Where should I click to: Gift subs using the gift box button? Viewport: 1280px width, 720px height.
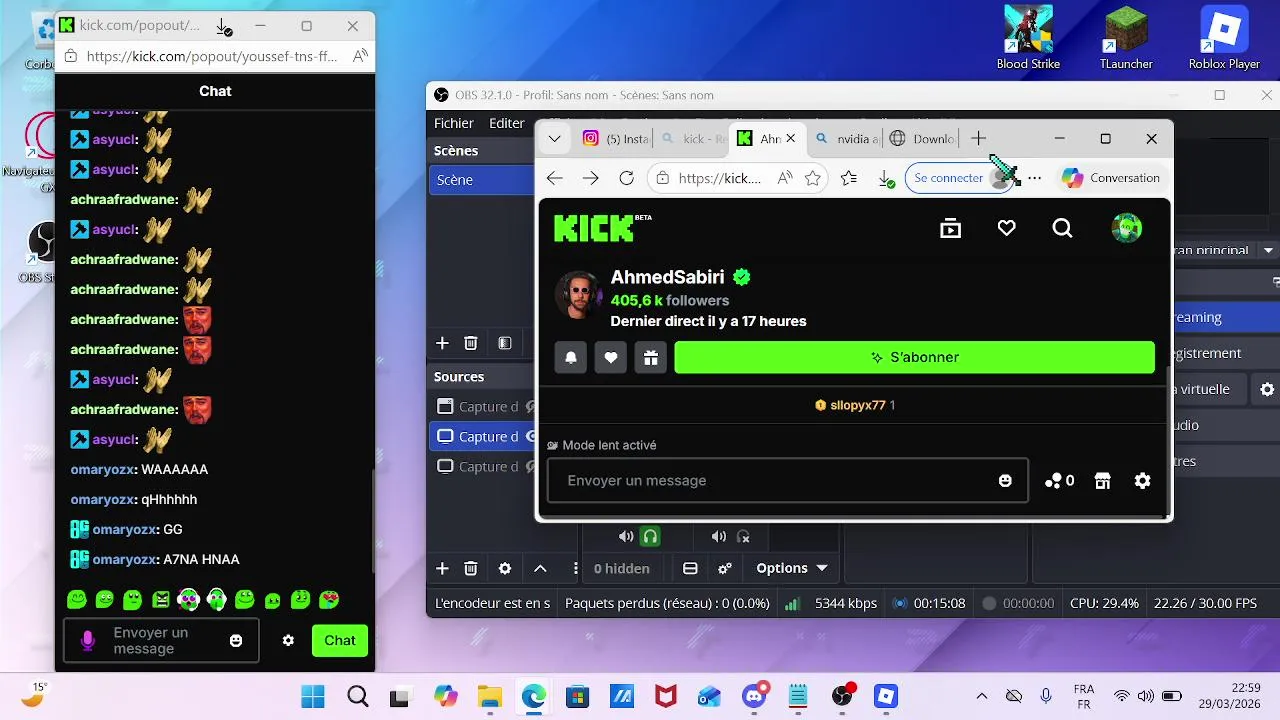(651, 357)
